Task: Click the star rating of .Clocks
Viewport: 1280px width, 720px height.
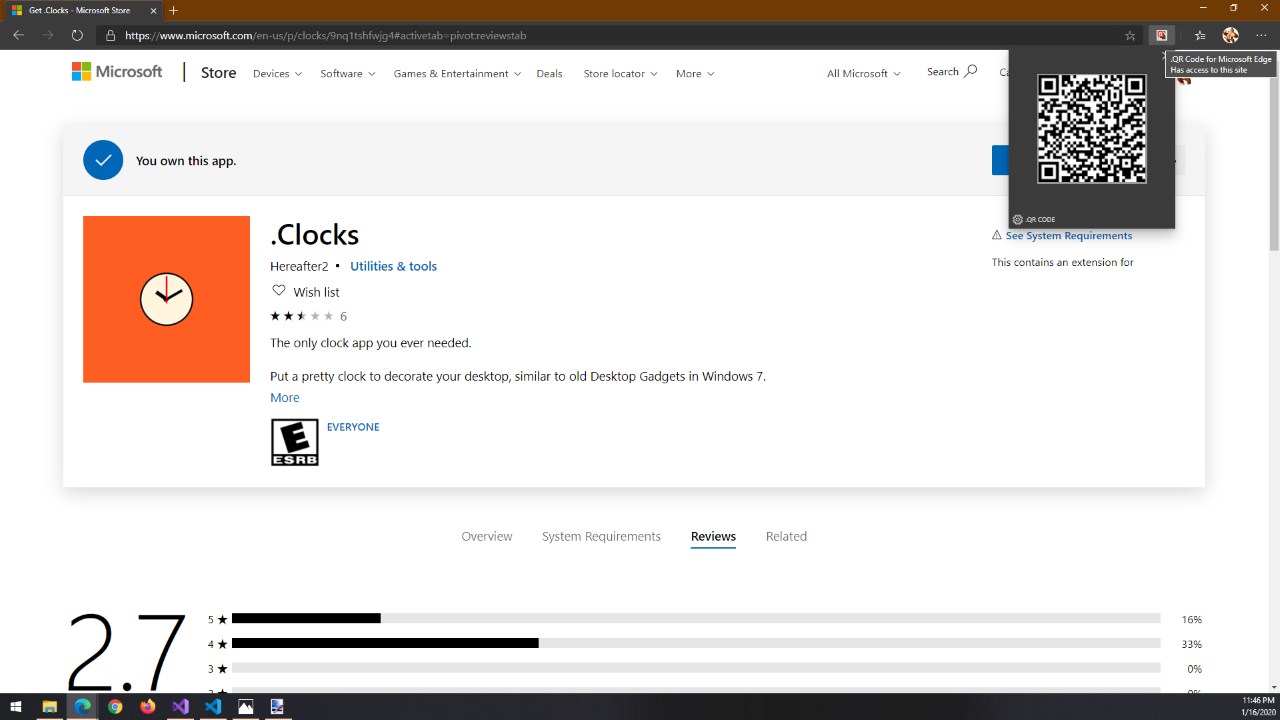Action: click(302, 316)
